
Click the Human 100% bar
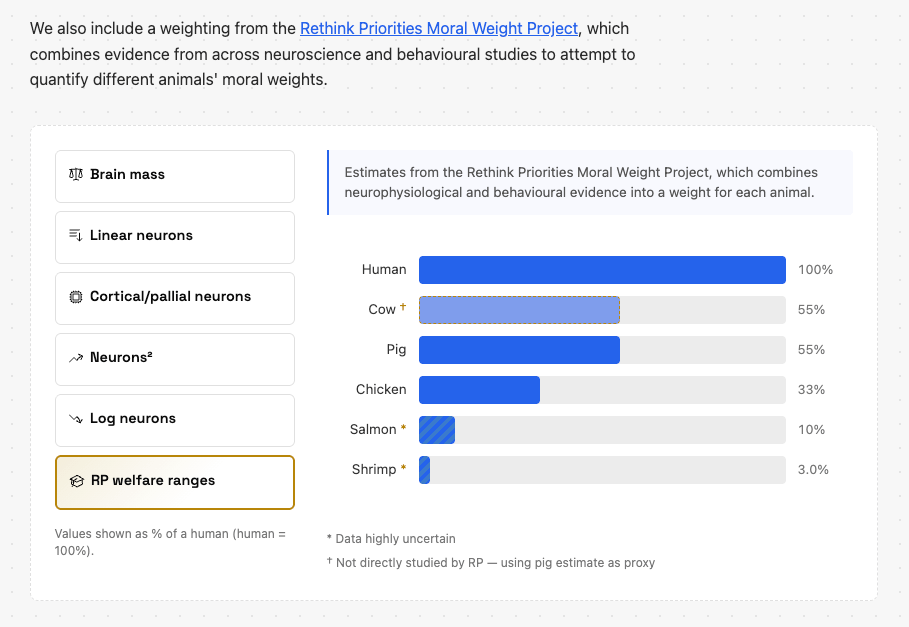pyautogui.click(x=602, y=270)
